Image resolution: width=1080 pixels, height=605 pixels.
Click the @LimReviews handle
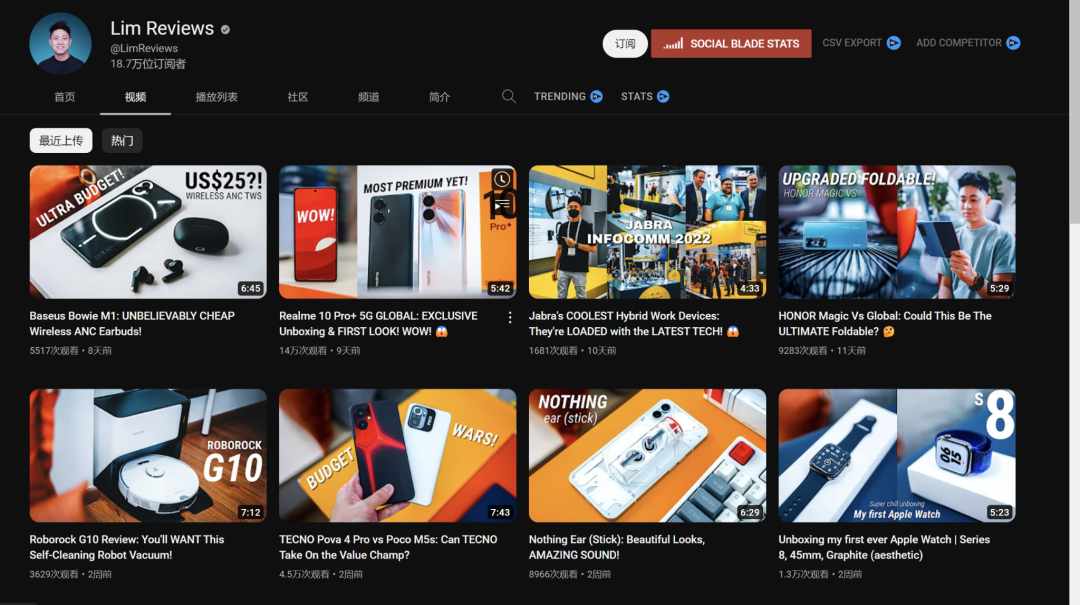point(144,48)
